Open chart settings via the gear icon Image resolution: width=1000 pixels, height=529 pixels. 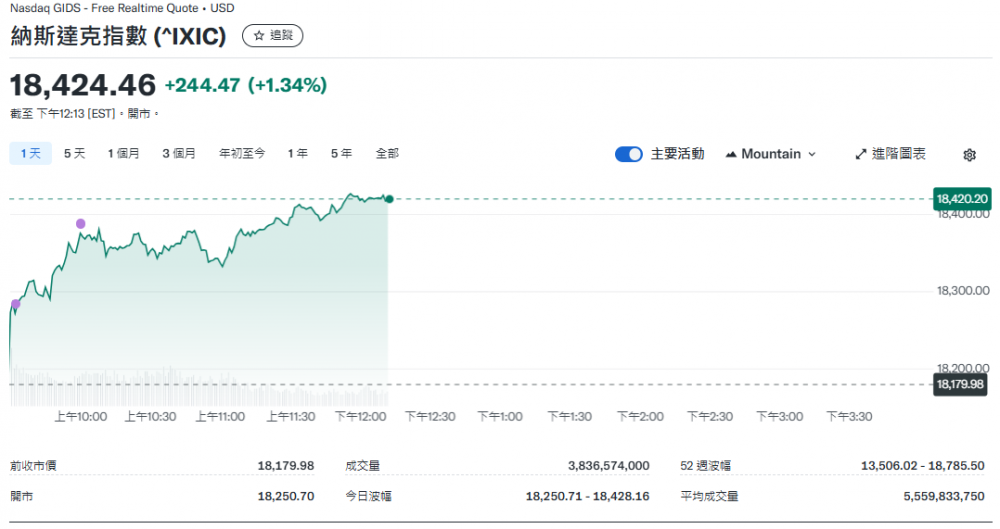click(969, 155)
